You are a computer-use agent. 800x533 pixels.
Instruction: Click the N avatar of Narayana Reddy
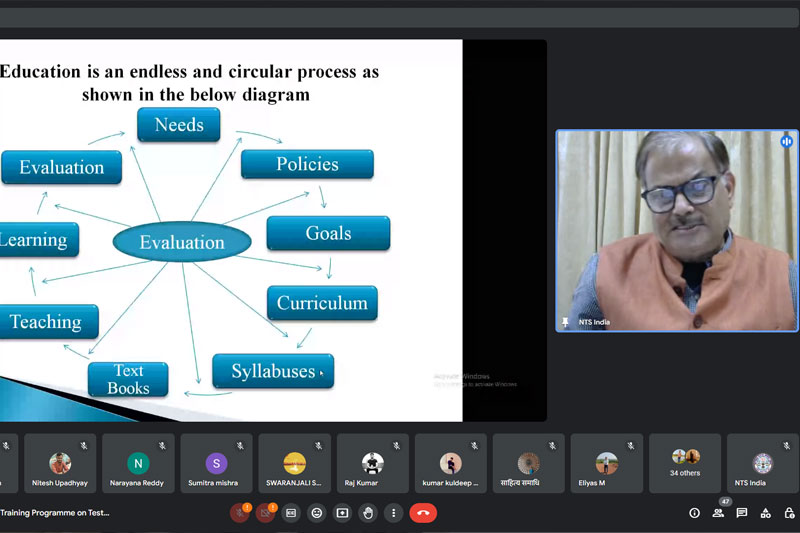(138, 463)
